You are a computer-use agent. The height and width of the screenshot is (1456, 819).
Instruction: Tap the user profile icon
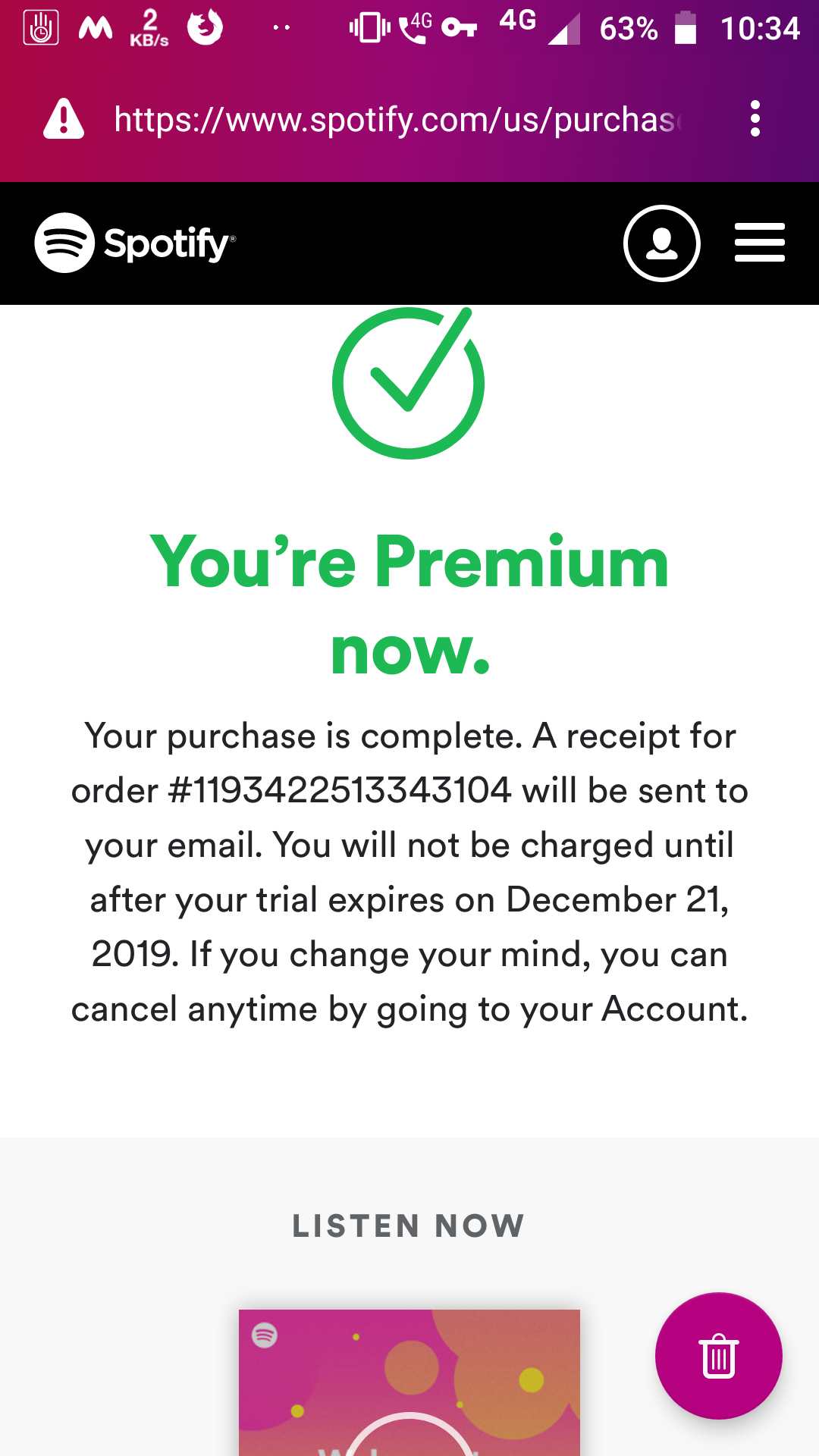(661, 243)
